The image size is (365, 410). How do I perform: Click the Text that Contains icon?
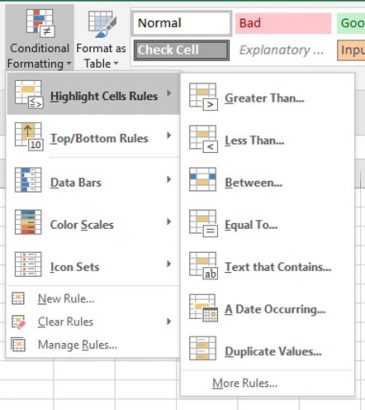pos(203,266)
